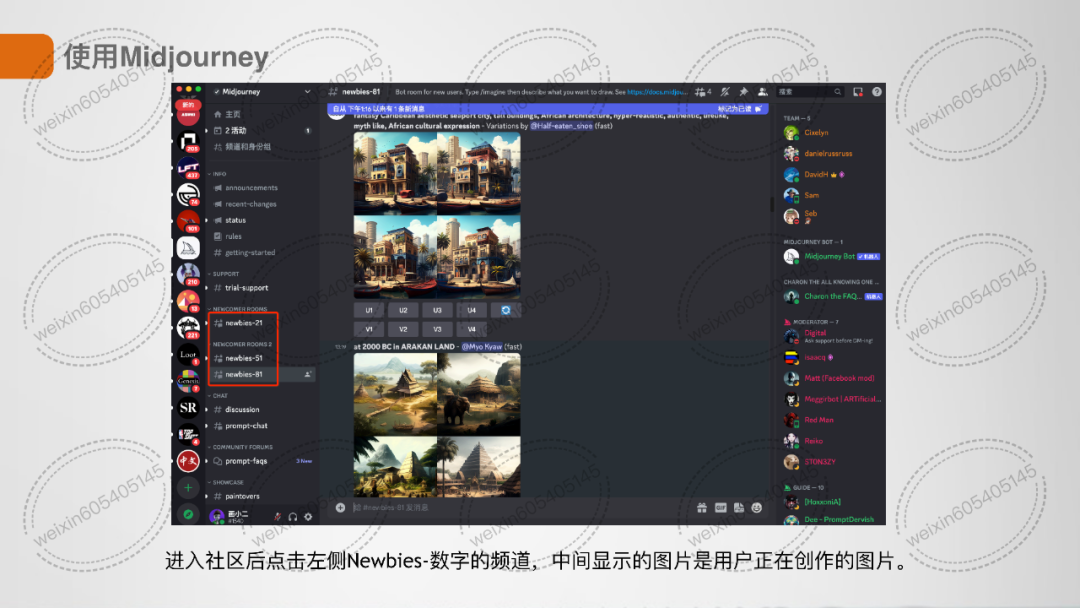Image resolution: width=1080 pixels, height=608 pixels.
Task: Open the Midjourney sailboat server icon
Action: (188, 247)
